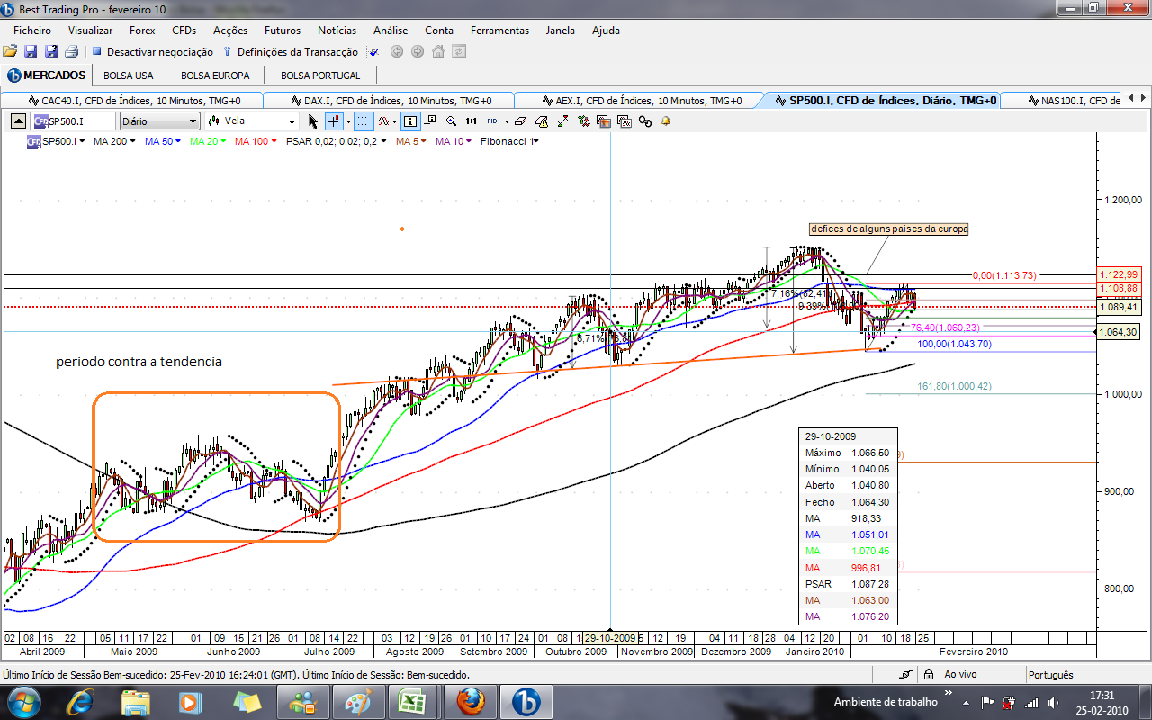Image resolution: width=1152 pixels, height=720 pixels.
Task: Click BOLSA USA button
Action: [129, 76]
